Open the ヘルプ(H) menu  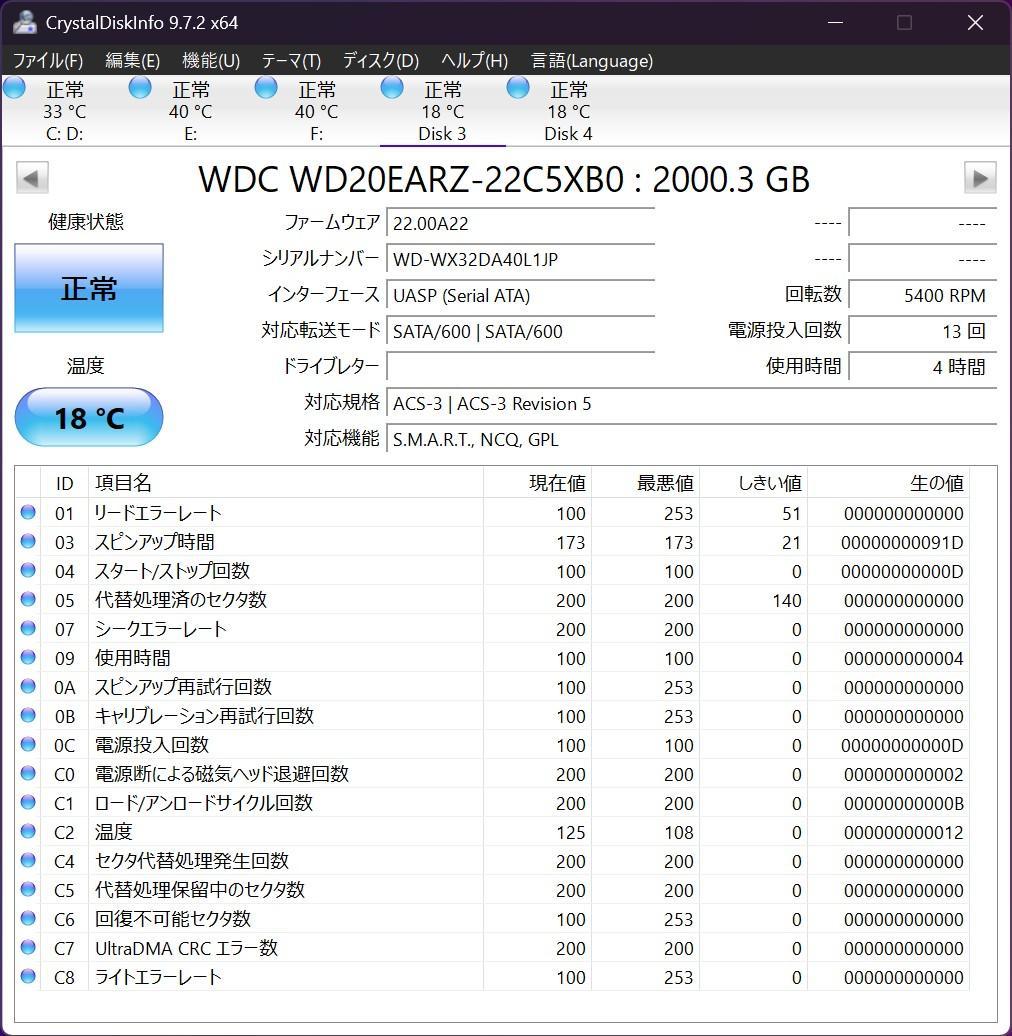(475, 61)
